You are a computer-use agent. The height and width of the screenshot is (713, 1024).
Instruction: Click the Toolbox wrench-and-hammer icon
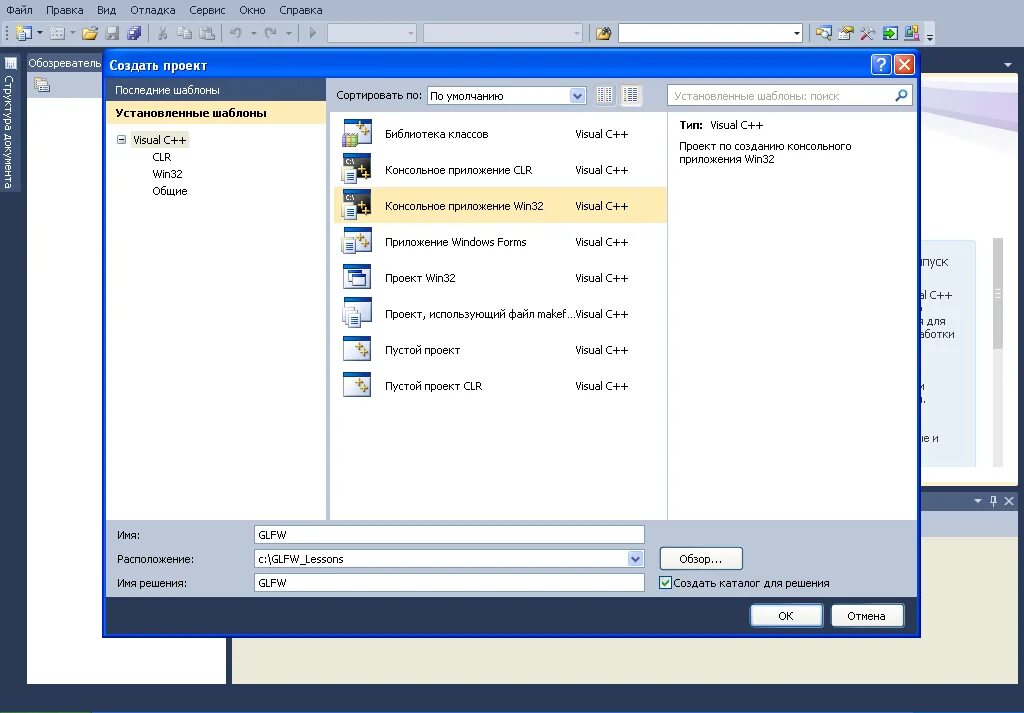[x=868, y=33]
